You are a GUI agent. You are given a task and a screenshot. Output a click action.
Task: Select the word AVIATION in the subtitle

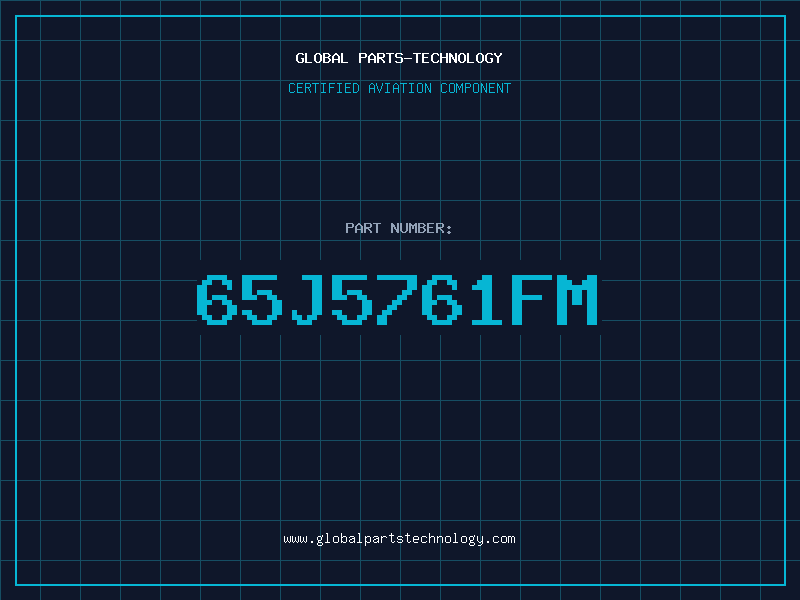point(400,88)
